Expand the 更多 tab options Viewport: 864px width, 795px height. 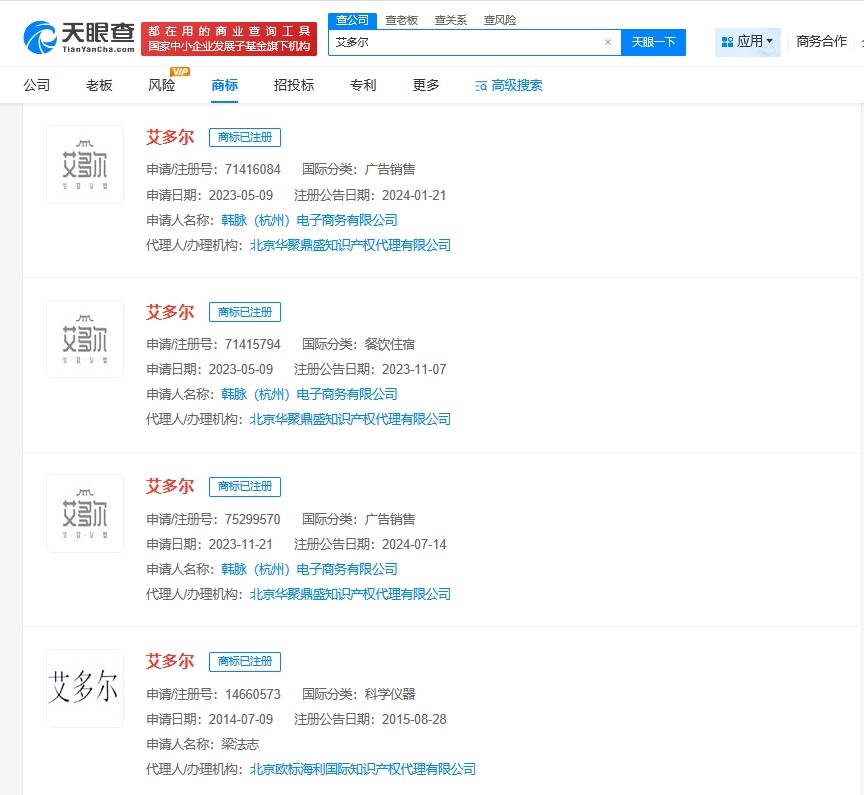tap(426, 86)
